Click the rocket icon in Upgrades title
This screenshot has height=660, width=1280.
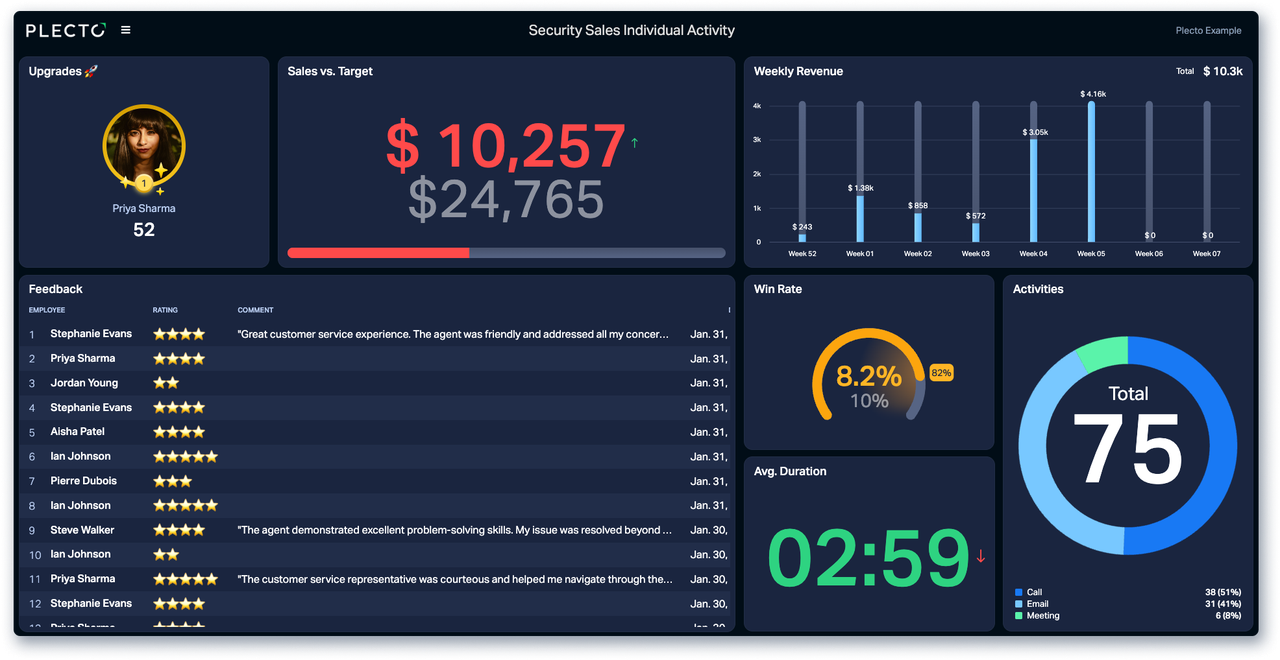[91, 72]
